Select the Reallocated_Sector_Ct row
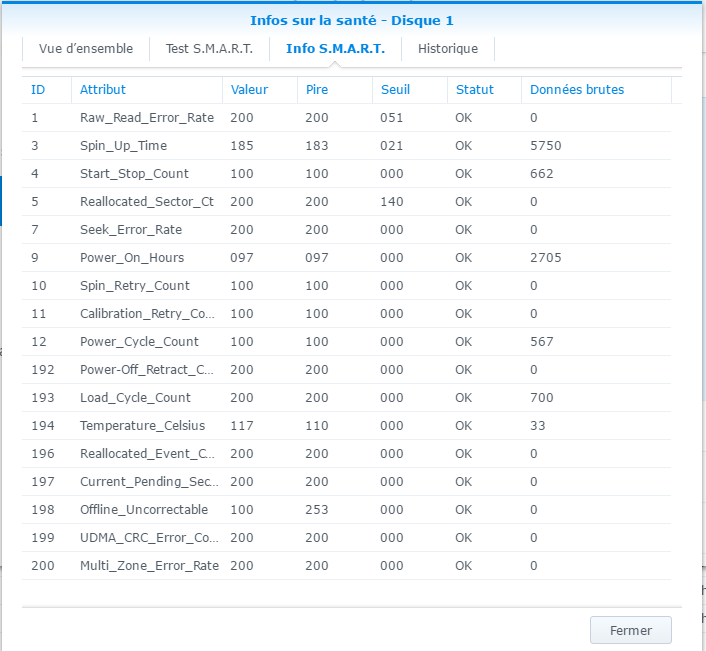Screen dimensions: 706x651 point(346,202)
